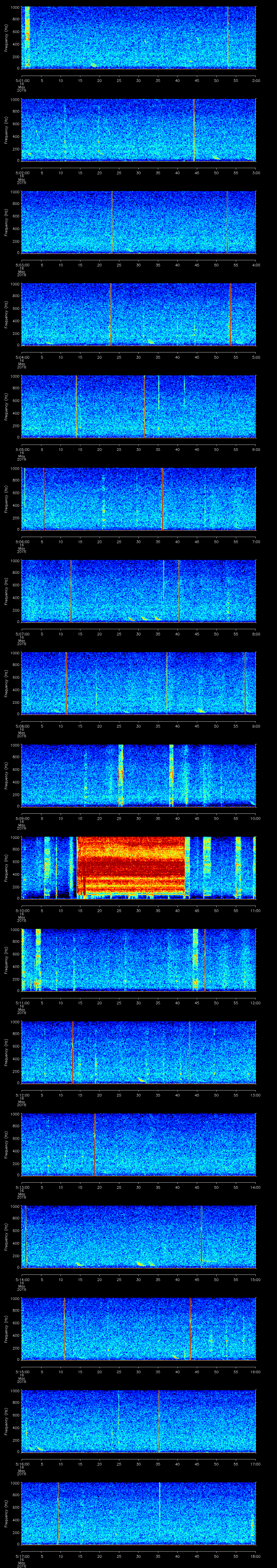This screenshot has height=1568, width=277.
Task: Select the '5:04:00' axis label
Action: 22,357
